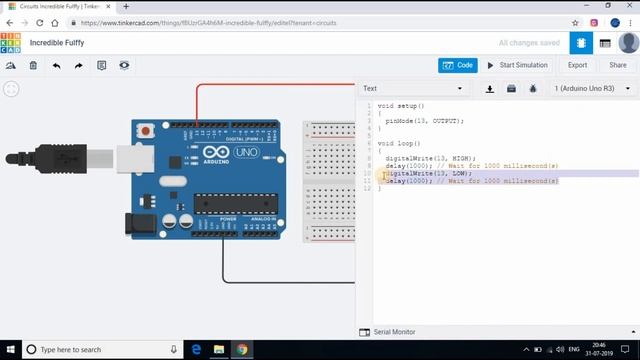Open the Chrome menu three dots
Image resolution: width=640 pixels, height=360 pixels.
(x=631, y=23)
